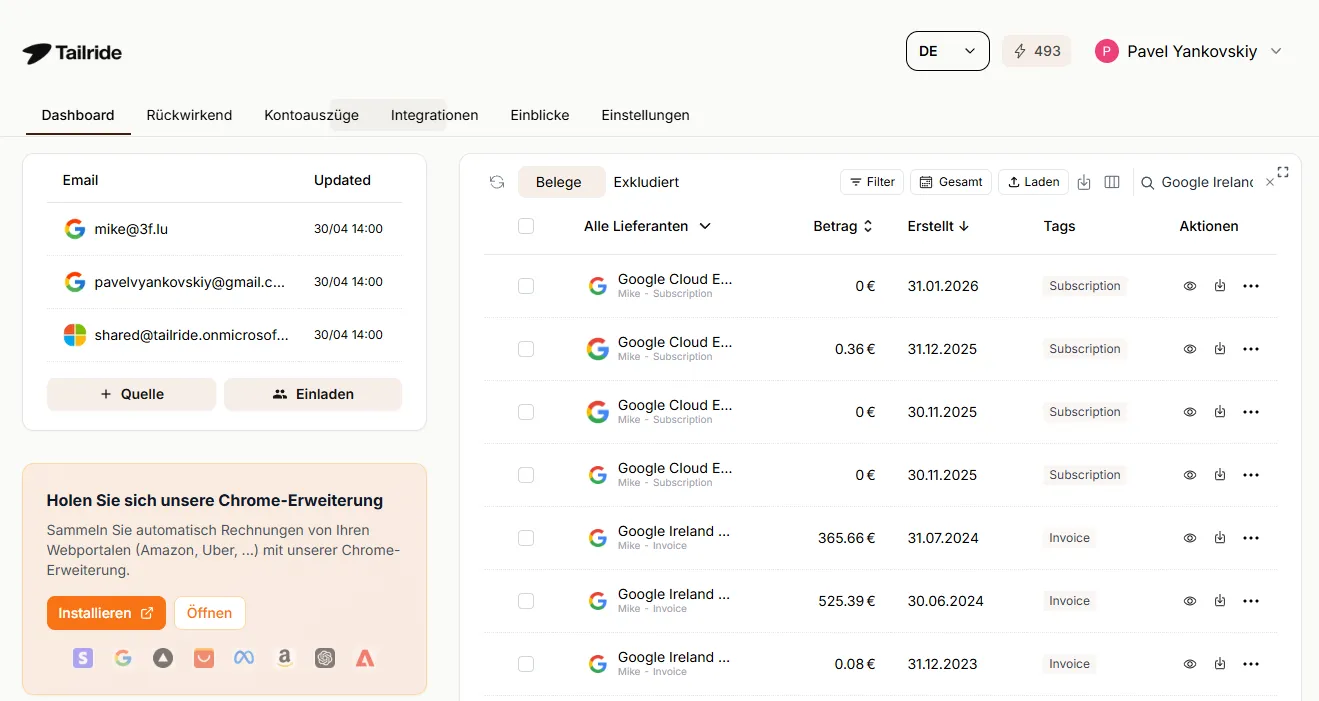Click the orange shopping bag icon
This screenshot has width=1319, height=701.
(x=204, y=658)
